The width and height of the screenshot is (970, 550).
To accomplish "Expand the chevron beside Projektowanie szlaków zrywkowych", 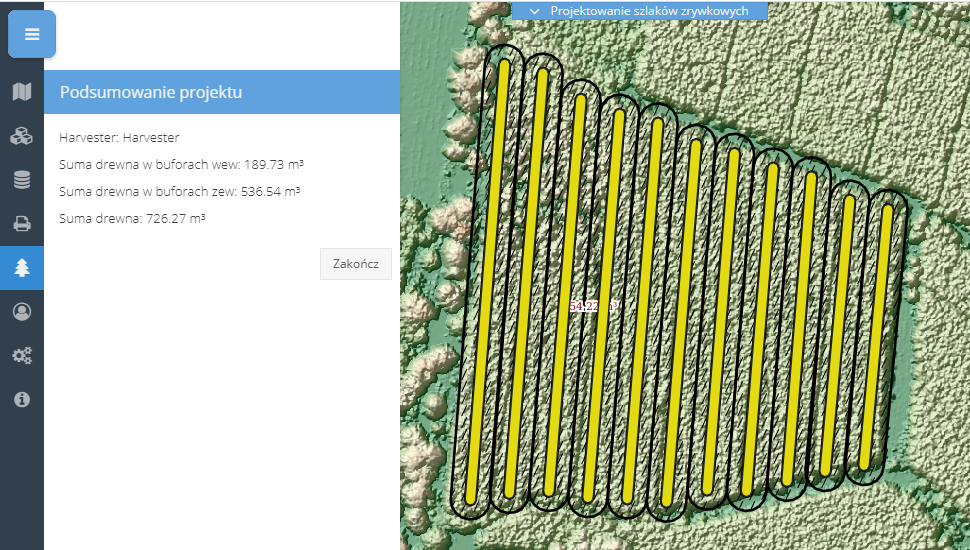I will 534,11.
